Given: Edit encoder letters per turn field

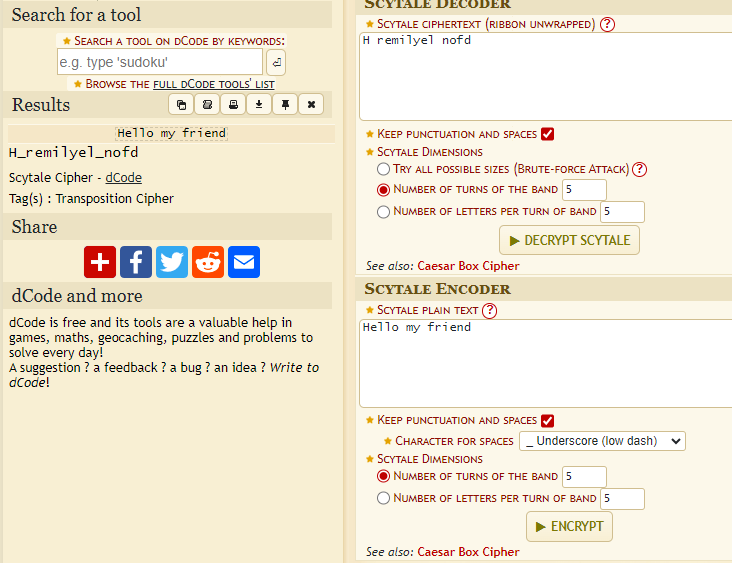Looking at the screenshot, I should [x=622, y=499].
